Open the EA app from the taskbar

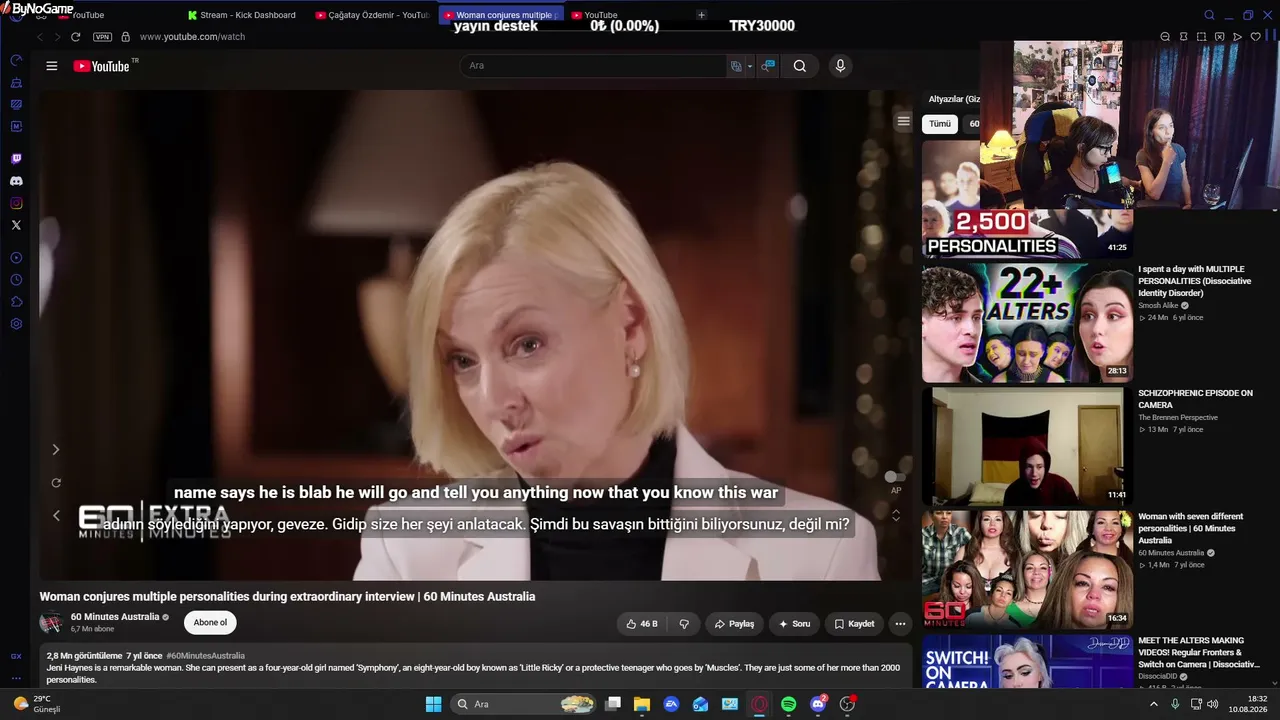coord(671,704)
